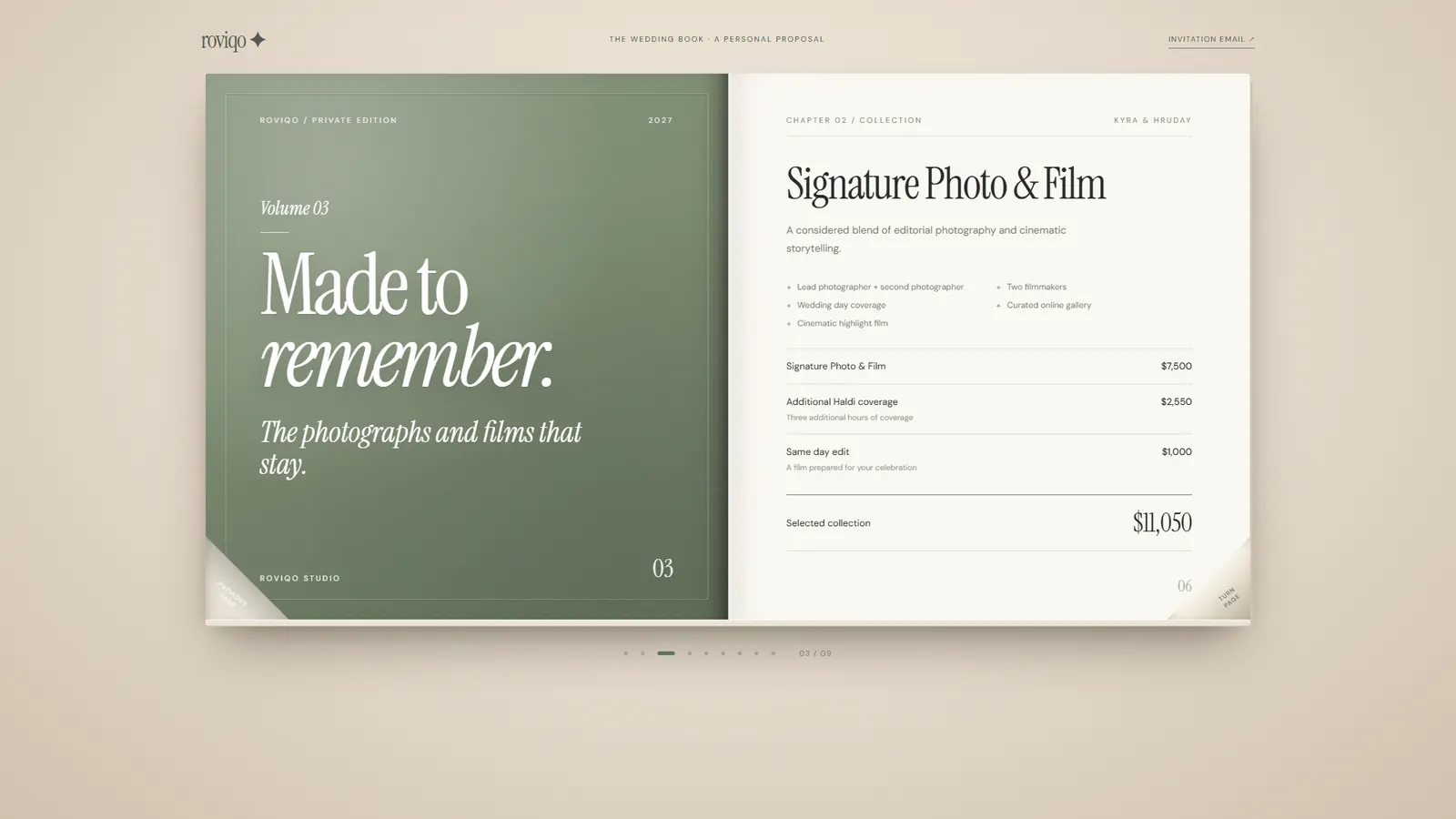Open the Invitation Email link
Viewport: 1456px width, 819px height.
coord(1211,39)
